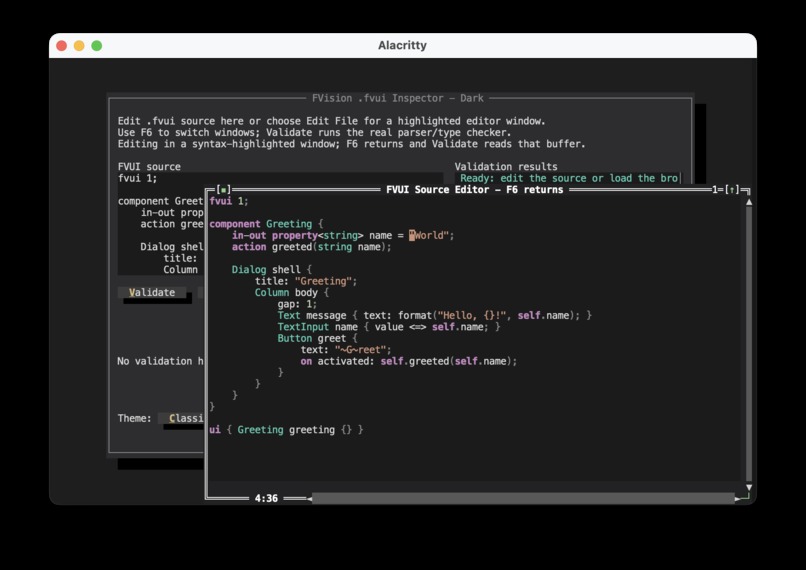Click the vertical scrollbar up arrow
The height and width of the screenshot is (570, 806).
749,202
